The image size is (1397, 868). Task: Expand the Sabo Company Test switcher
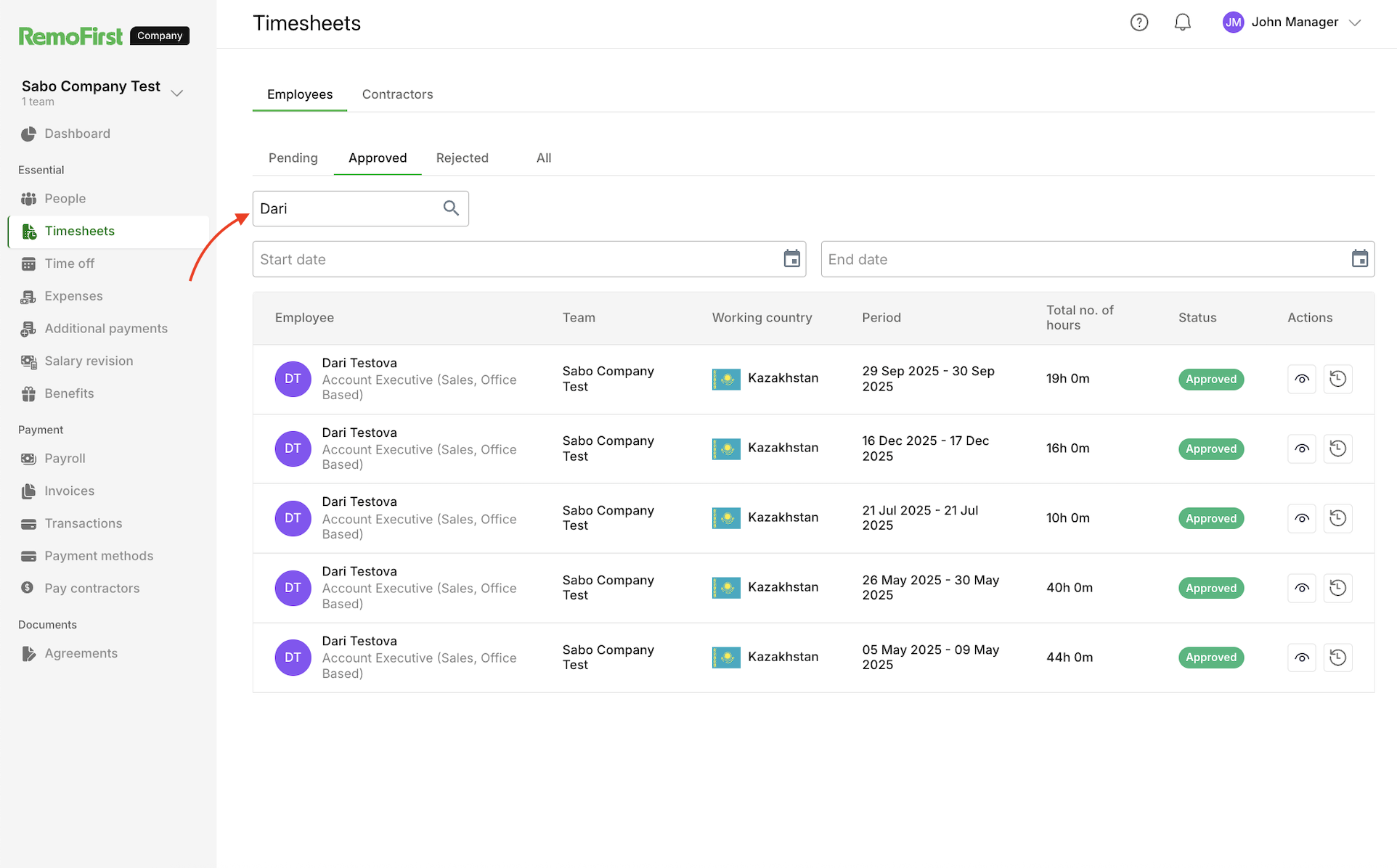(176, 93)
